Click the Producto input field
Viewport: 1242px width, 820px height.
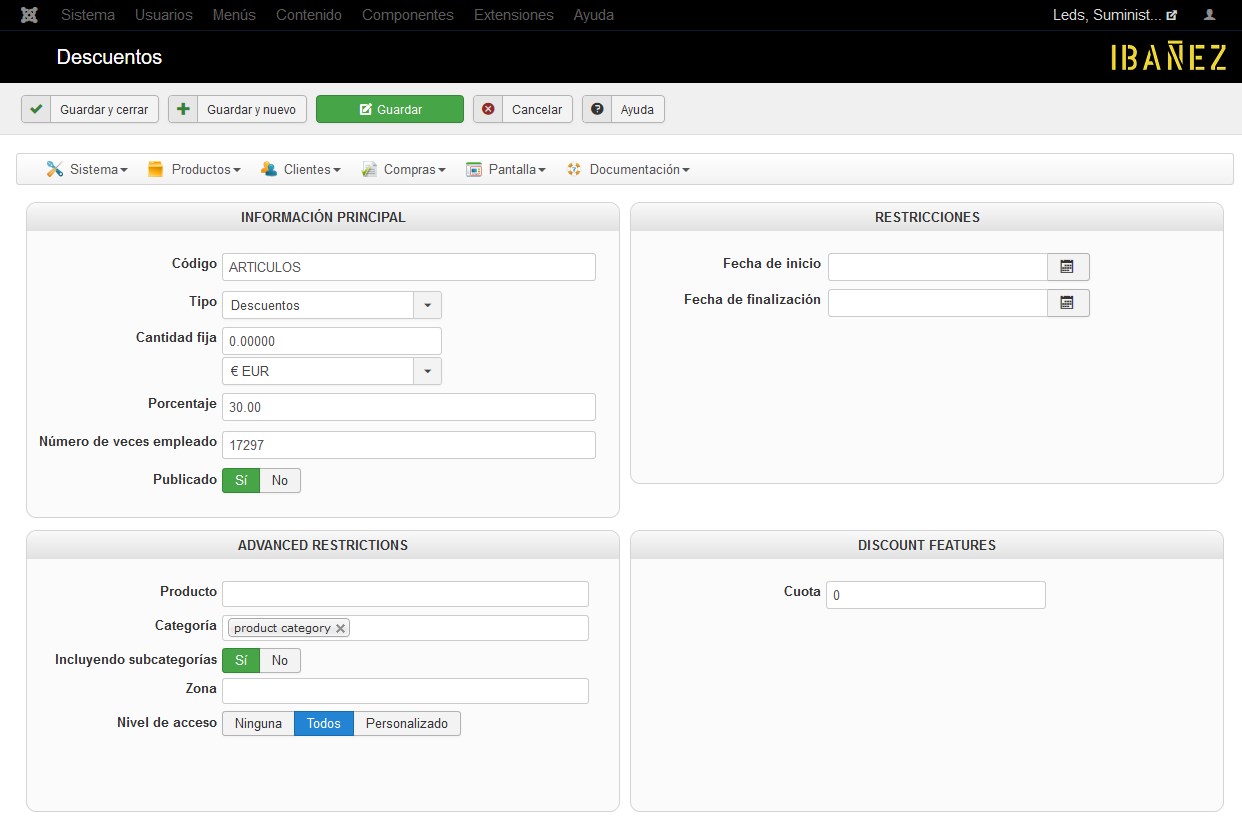pyautogui.click(x=405, y=594)
